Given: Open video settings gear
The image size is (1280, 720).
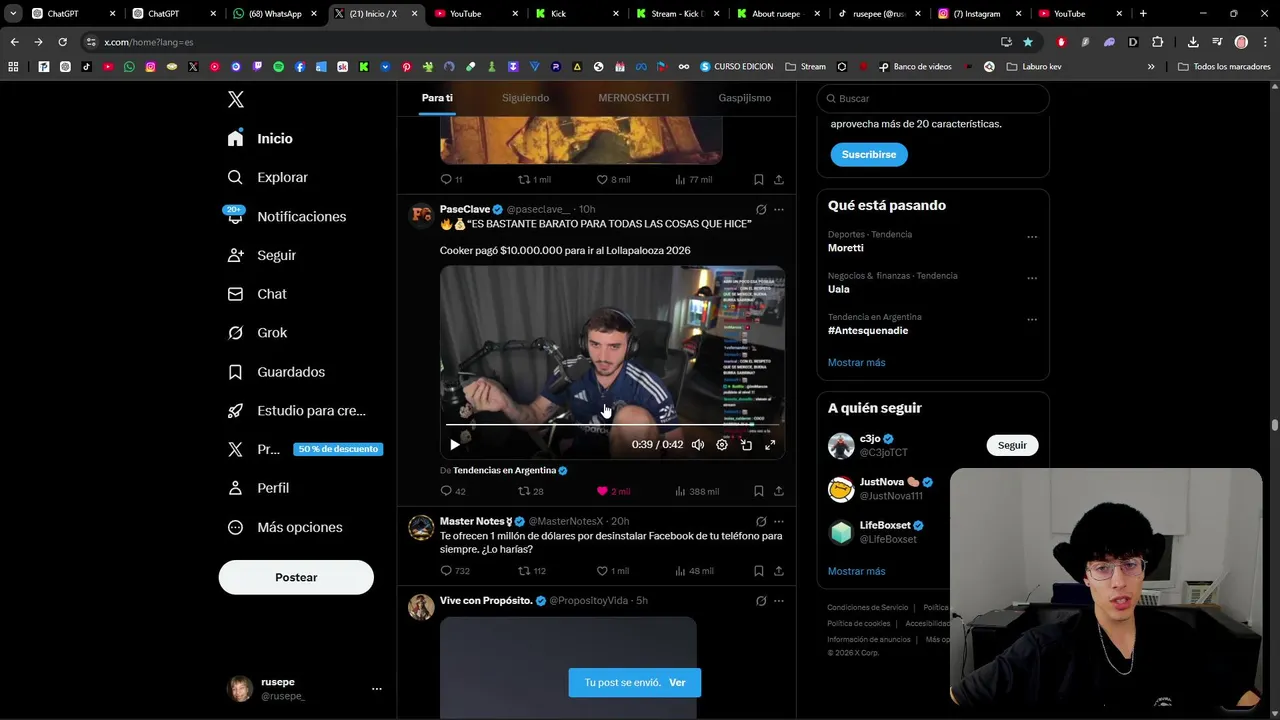Looking at the screenshot, I should [x=722, y=445].
